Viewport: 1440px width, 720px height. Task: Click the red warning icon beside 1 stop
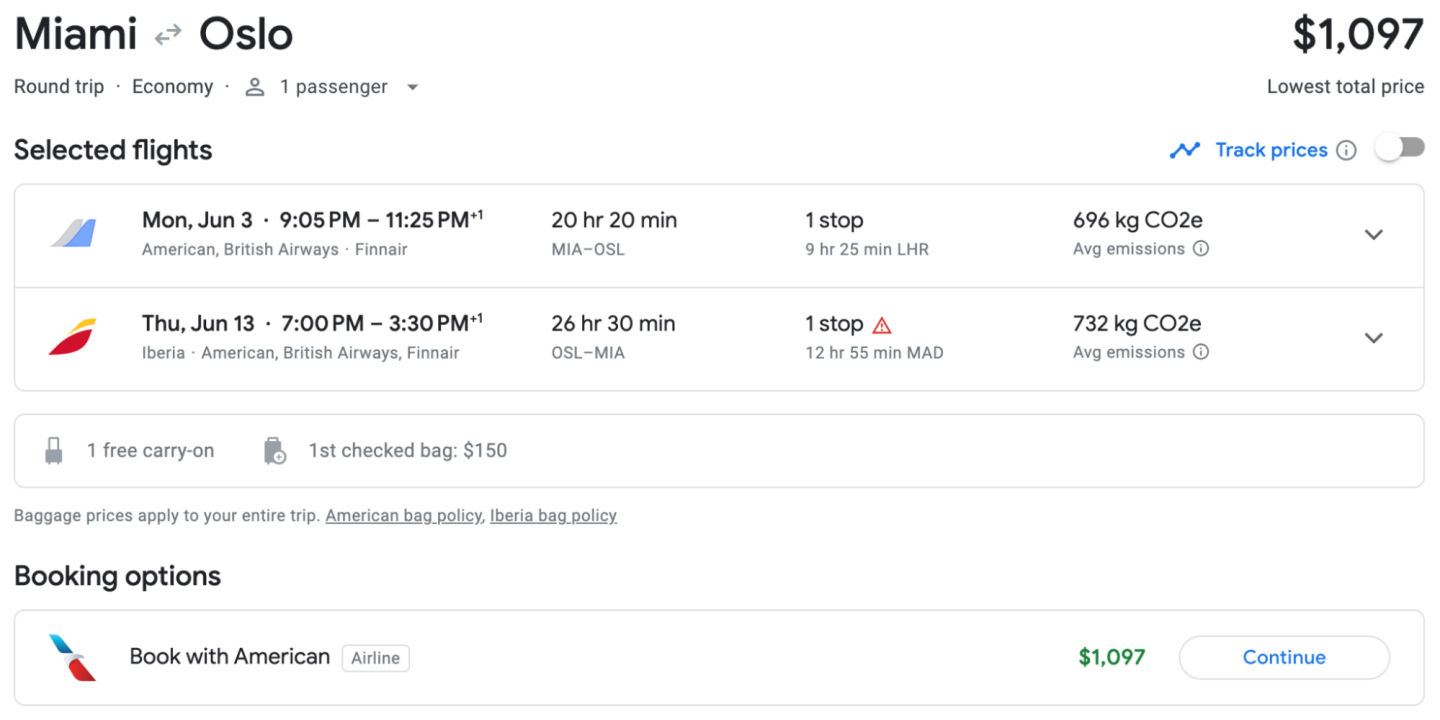[x=882, y=325]
